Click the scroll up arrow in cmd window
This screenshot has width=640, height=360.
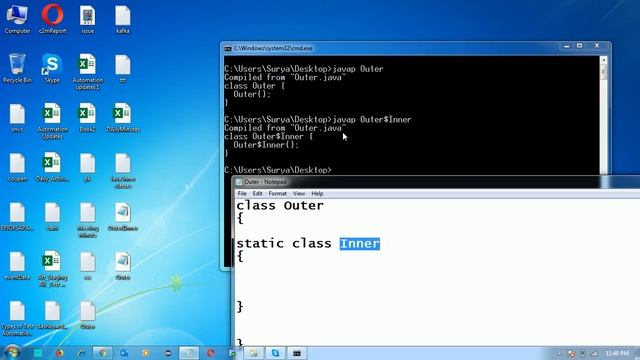tap(603, 60)
